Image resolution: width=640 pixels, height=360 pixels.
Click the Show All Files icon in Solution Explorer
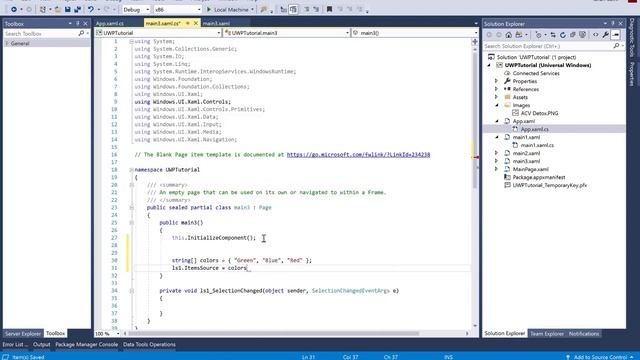point(582,35)
